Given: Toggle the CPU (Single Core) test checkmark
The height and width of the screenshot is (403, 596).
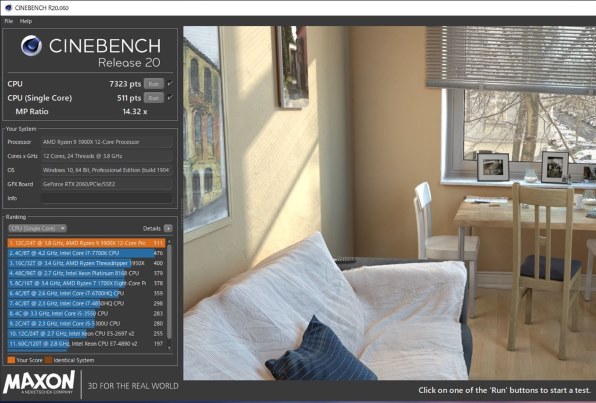Looking at the screenshot, I should (170, 98).
